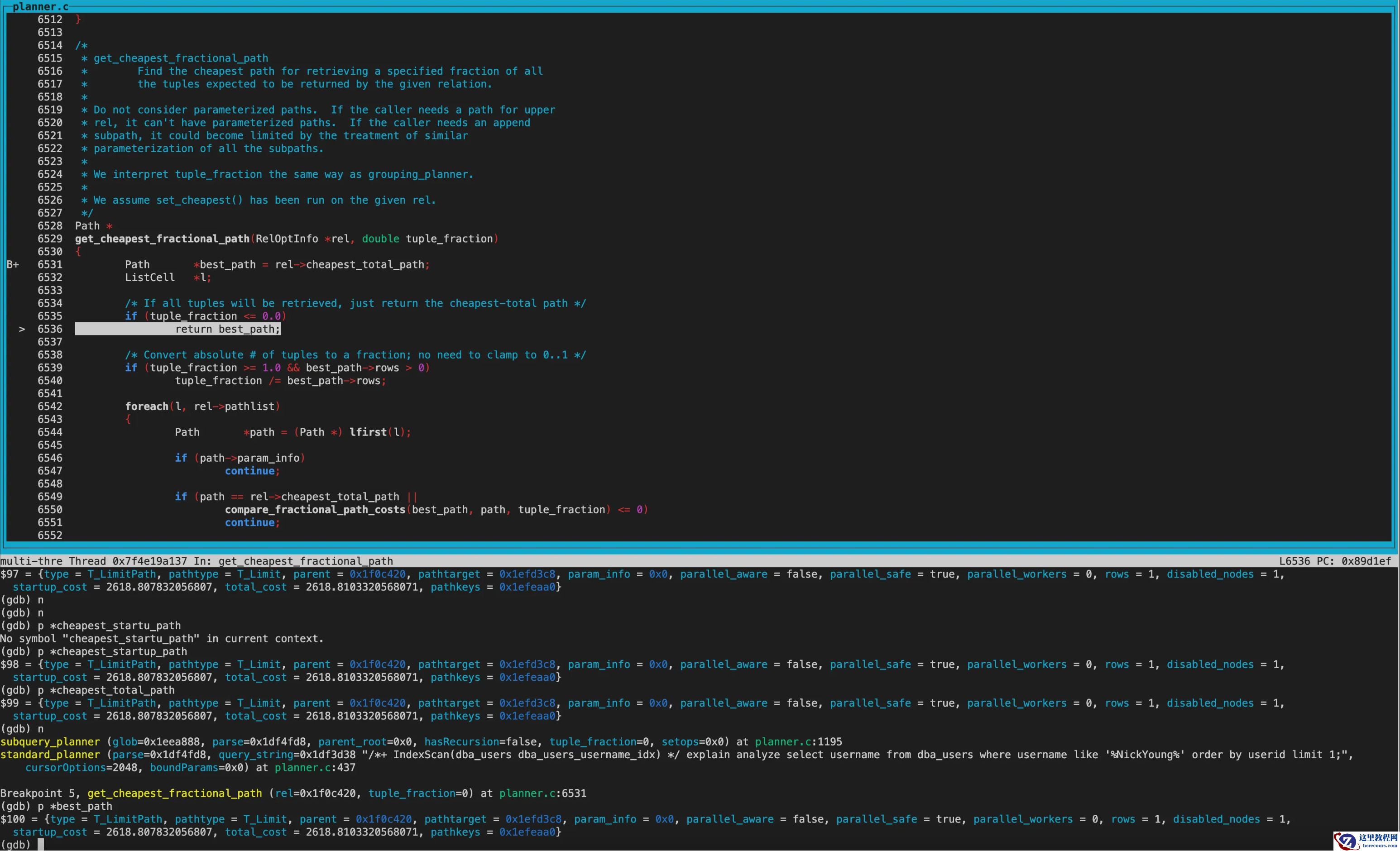The image size is (1400, 851).
Task: Click get_cheapest_fractional_path function definition name
Action: pos(162,239)
